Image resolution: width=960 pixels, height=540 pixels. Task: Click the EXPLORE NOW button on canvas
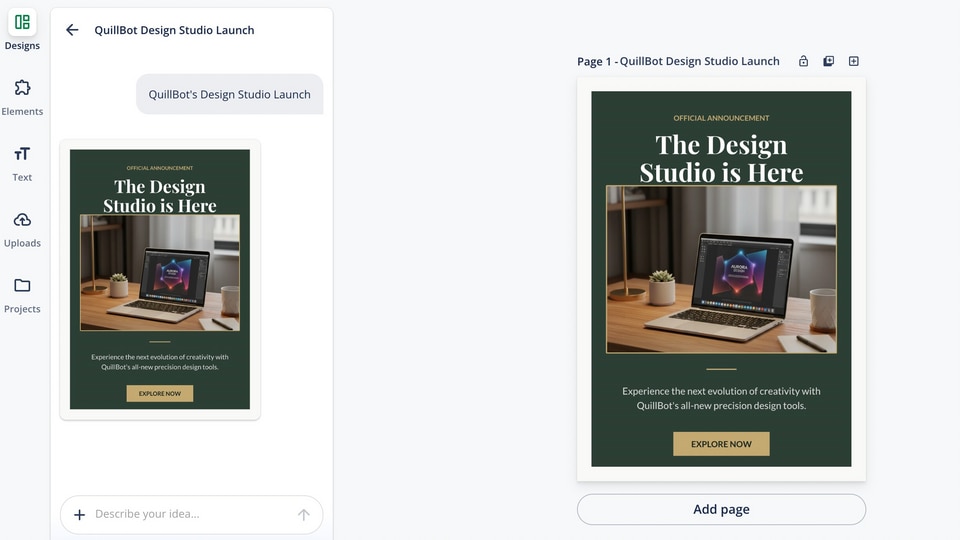721,444
